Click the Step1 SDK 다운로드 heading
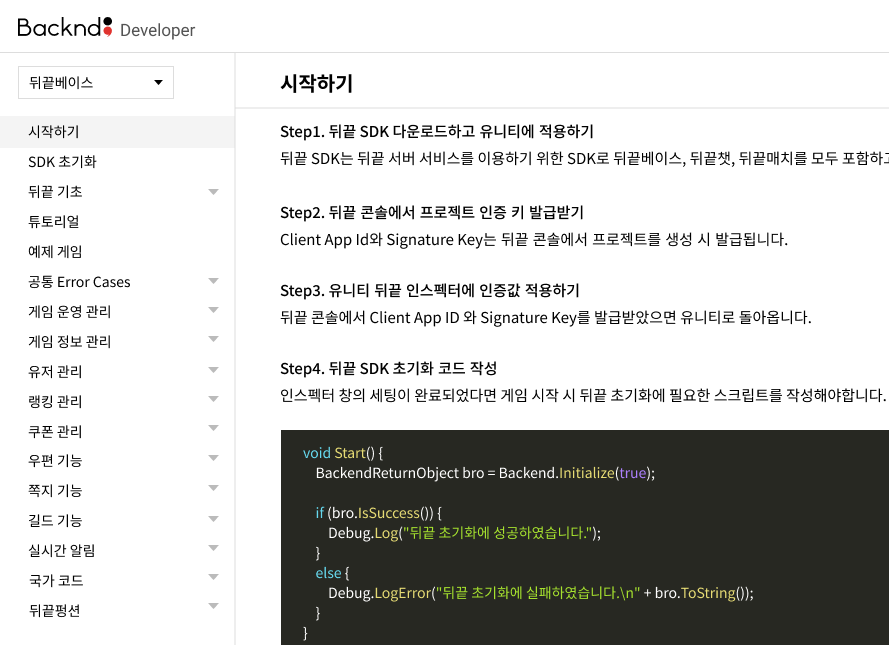The height and width of the screenshot is (645, 889). [437, 131]
